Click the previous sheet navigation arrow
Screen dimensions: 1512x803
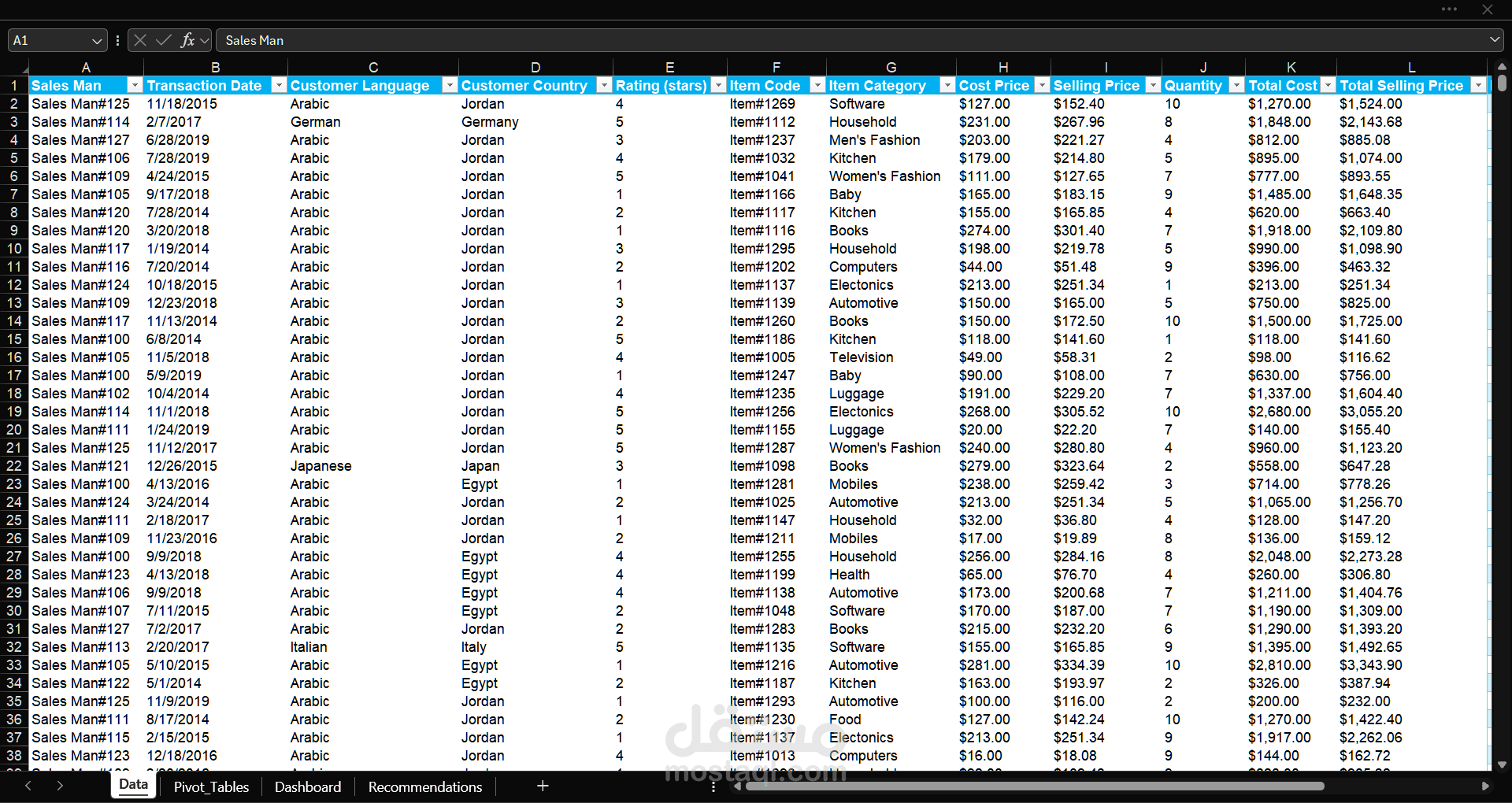(28, 786)
